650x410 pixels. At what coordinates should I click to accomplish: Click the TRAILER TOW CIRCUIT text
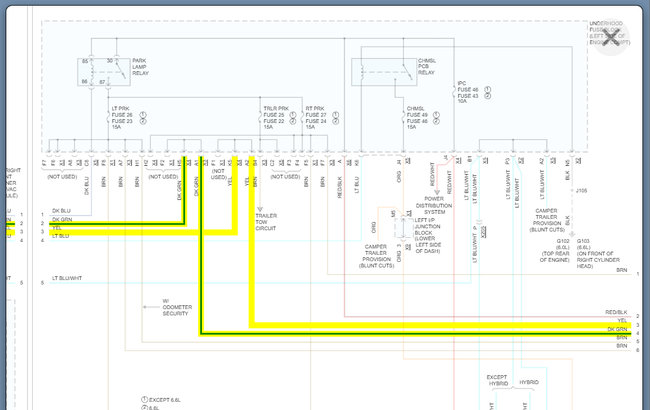pyautogui.click(x=266, y=222)
